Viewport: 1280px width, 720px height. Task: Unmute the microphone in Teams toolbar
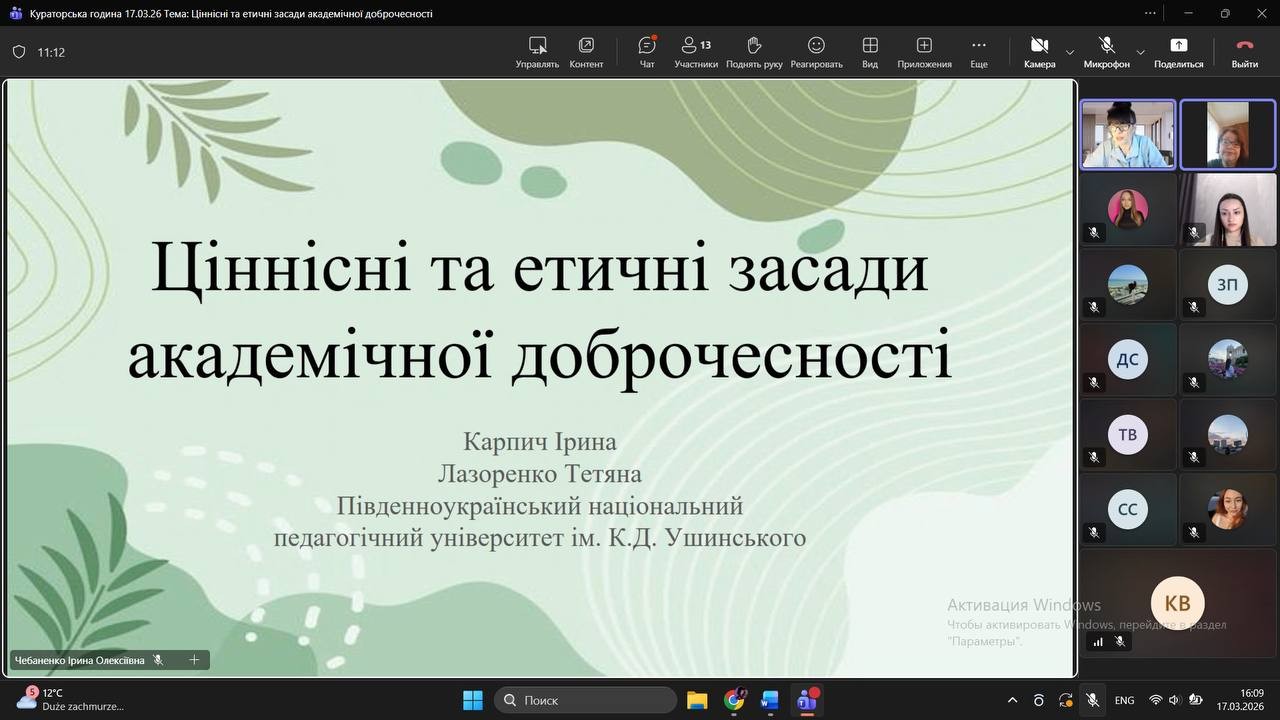[x=1106, y=52]
